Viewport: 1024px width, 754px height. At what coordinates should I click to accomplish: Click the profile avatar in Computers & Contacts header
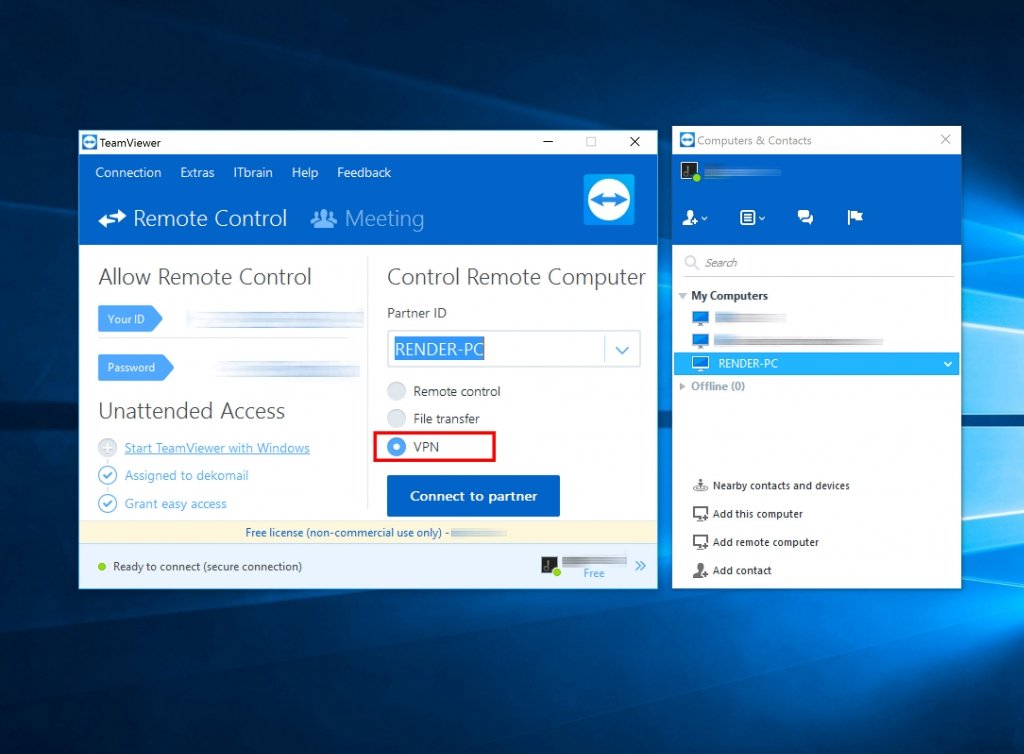(x=690, y=171)
